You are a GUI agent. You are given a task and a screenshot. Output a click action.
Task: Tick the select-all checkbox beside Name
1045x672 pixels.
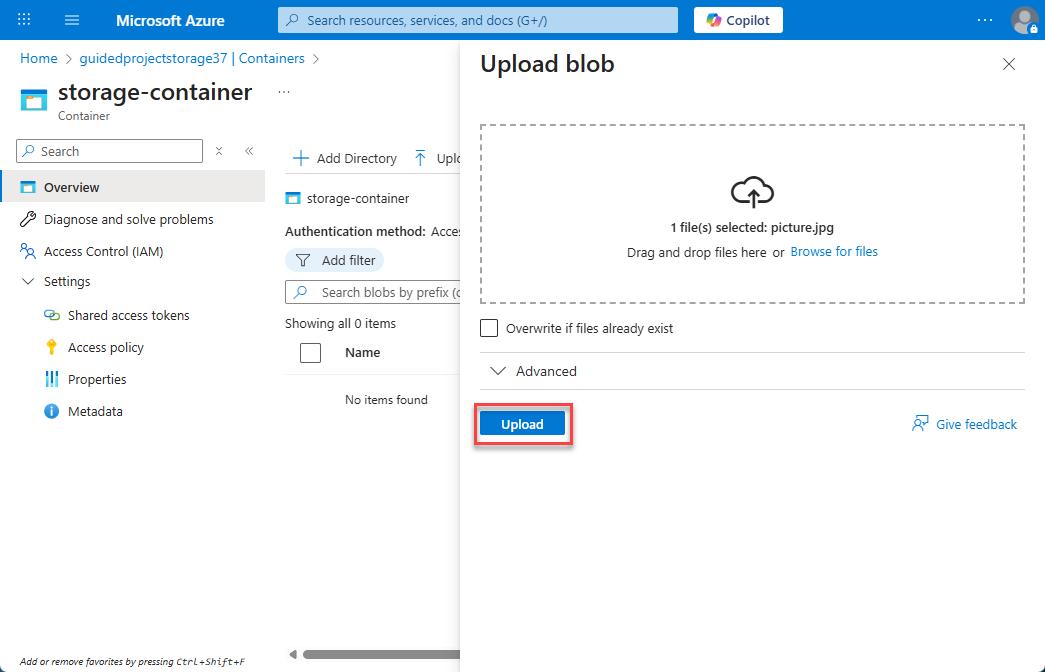311,353
